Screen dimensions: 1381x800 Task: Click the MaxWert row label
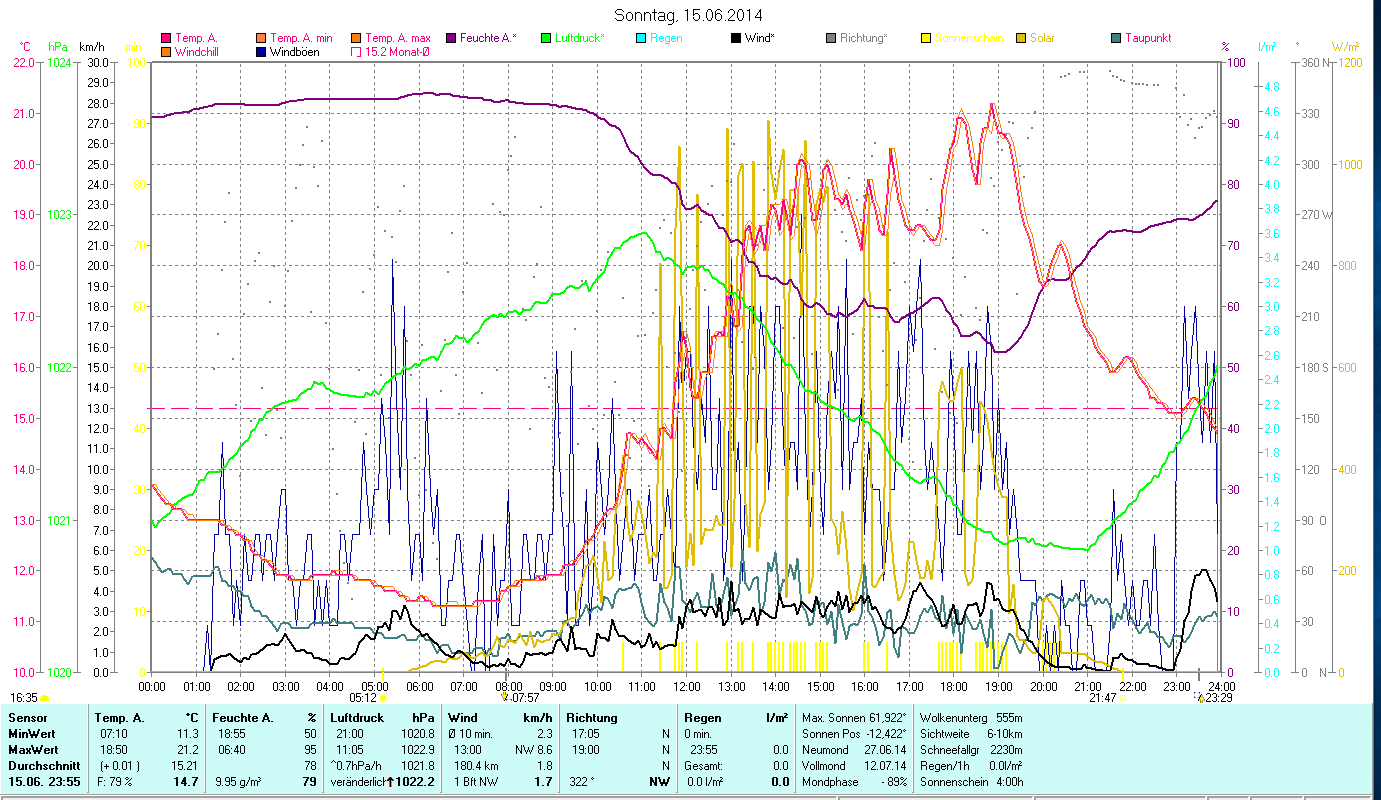coord(33,750)
